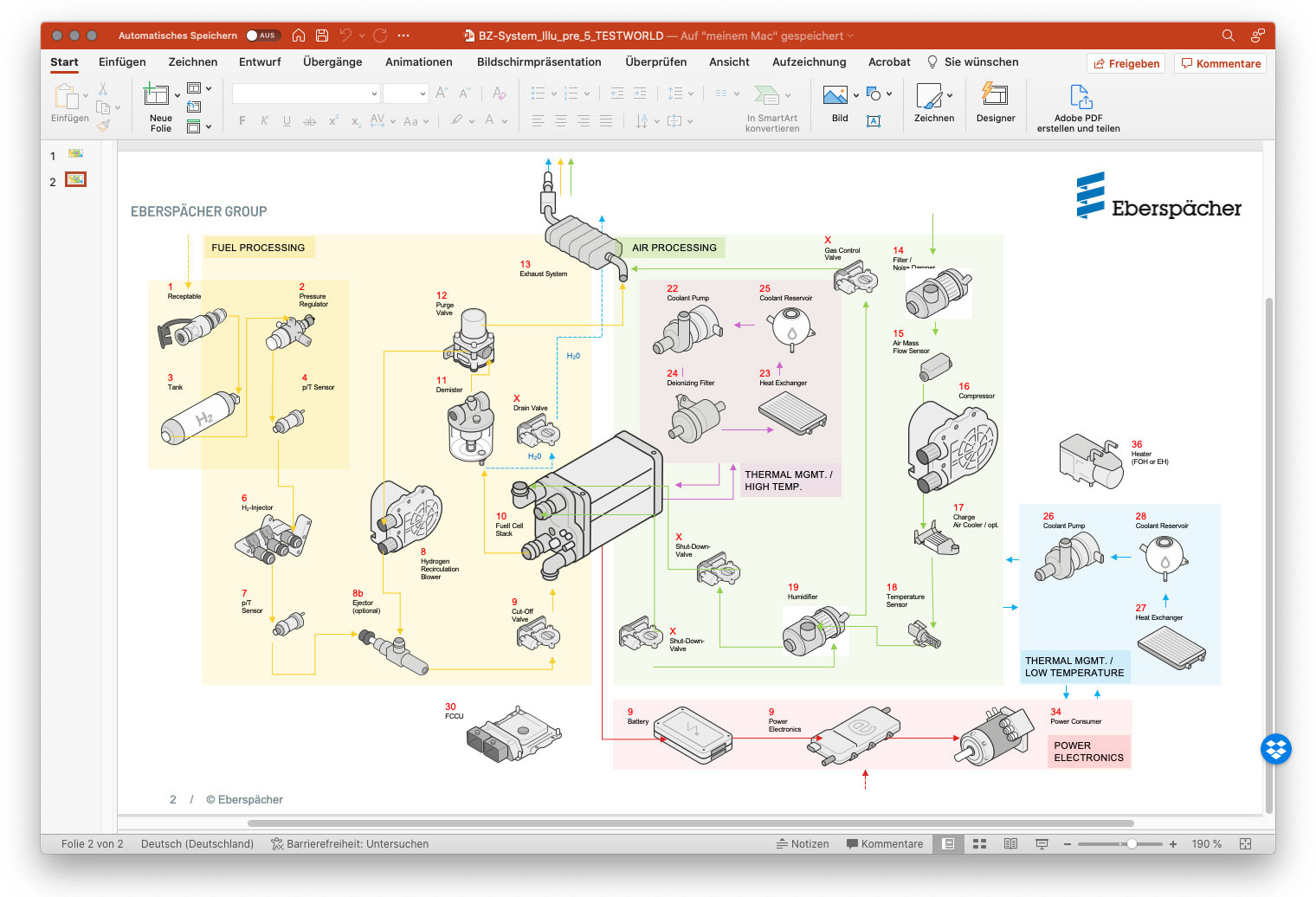Open the font name combo box
1316x897 pixels.
(306, 93)
